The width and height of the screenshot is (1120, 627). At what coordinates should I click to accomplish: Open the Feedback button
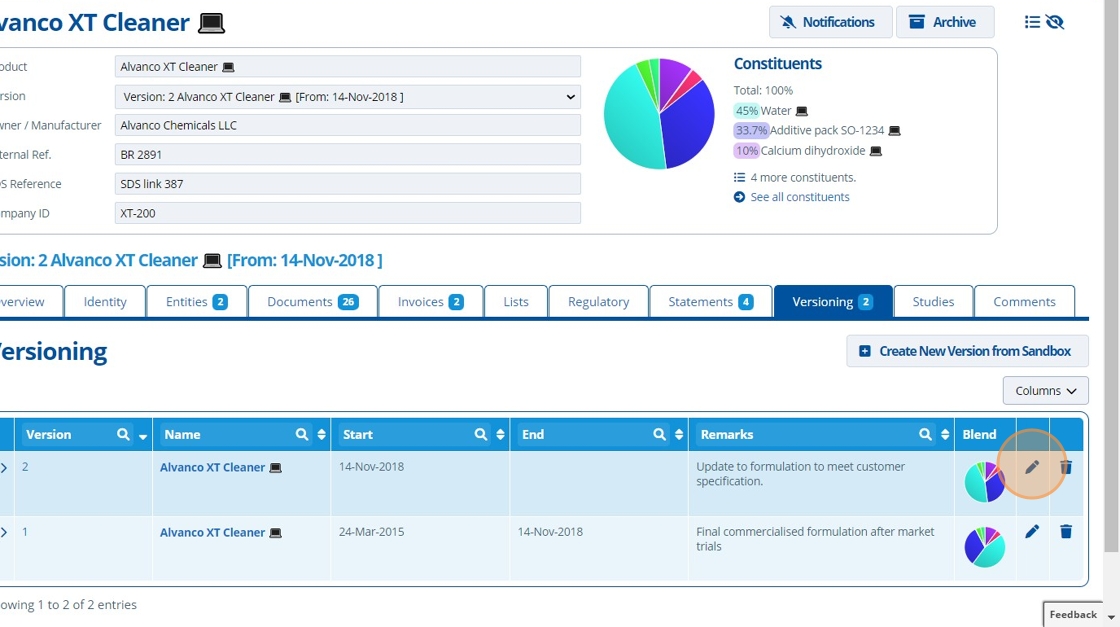click(1073, 614)
